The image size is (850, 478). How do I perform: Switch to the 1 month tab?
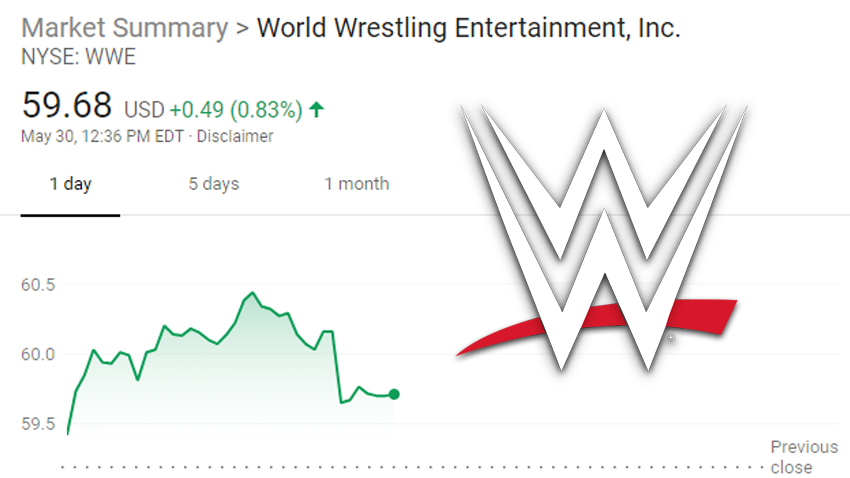coord(356,184)
